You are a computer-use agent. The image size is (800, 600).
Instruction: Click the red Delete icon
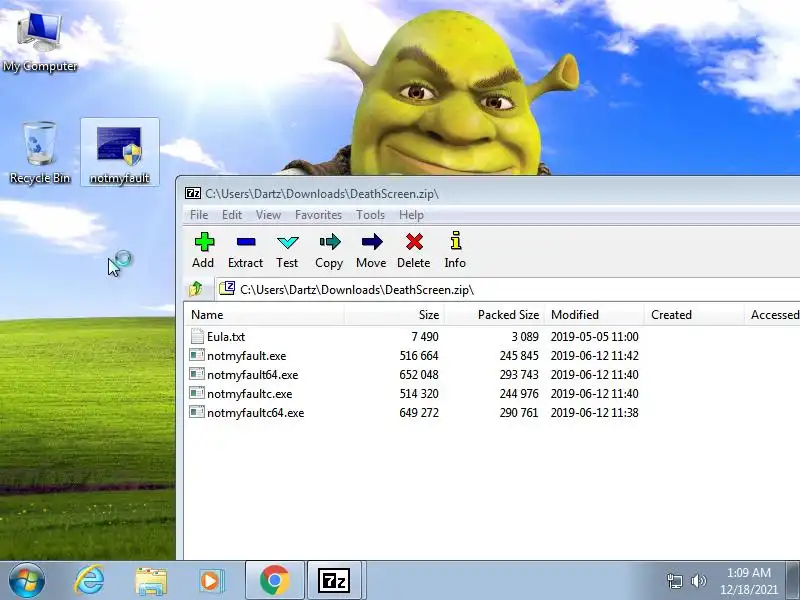(414, 242)
